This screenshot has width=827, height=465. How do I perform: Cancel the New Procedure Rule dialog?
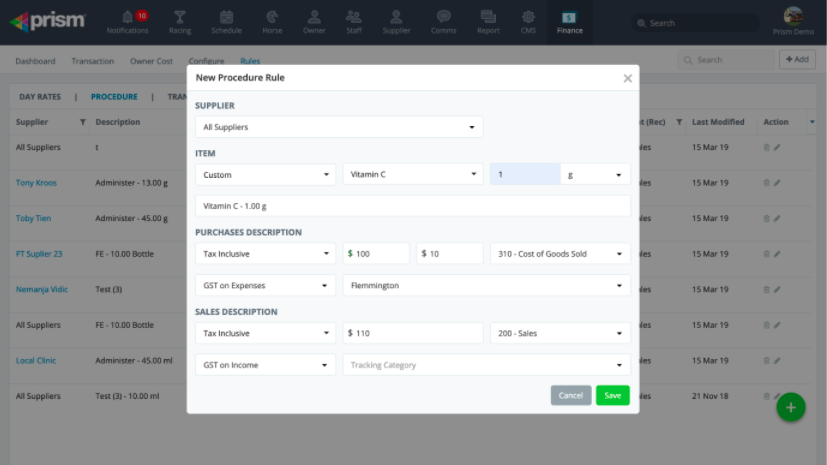point(570,396)
